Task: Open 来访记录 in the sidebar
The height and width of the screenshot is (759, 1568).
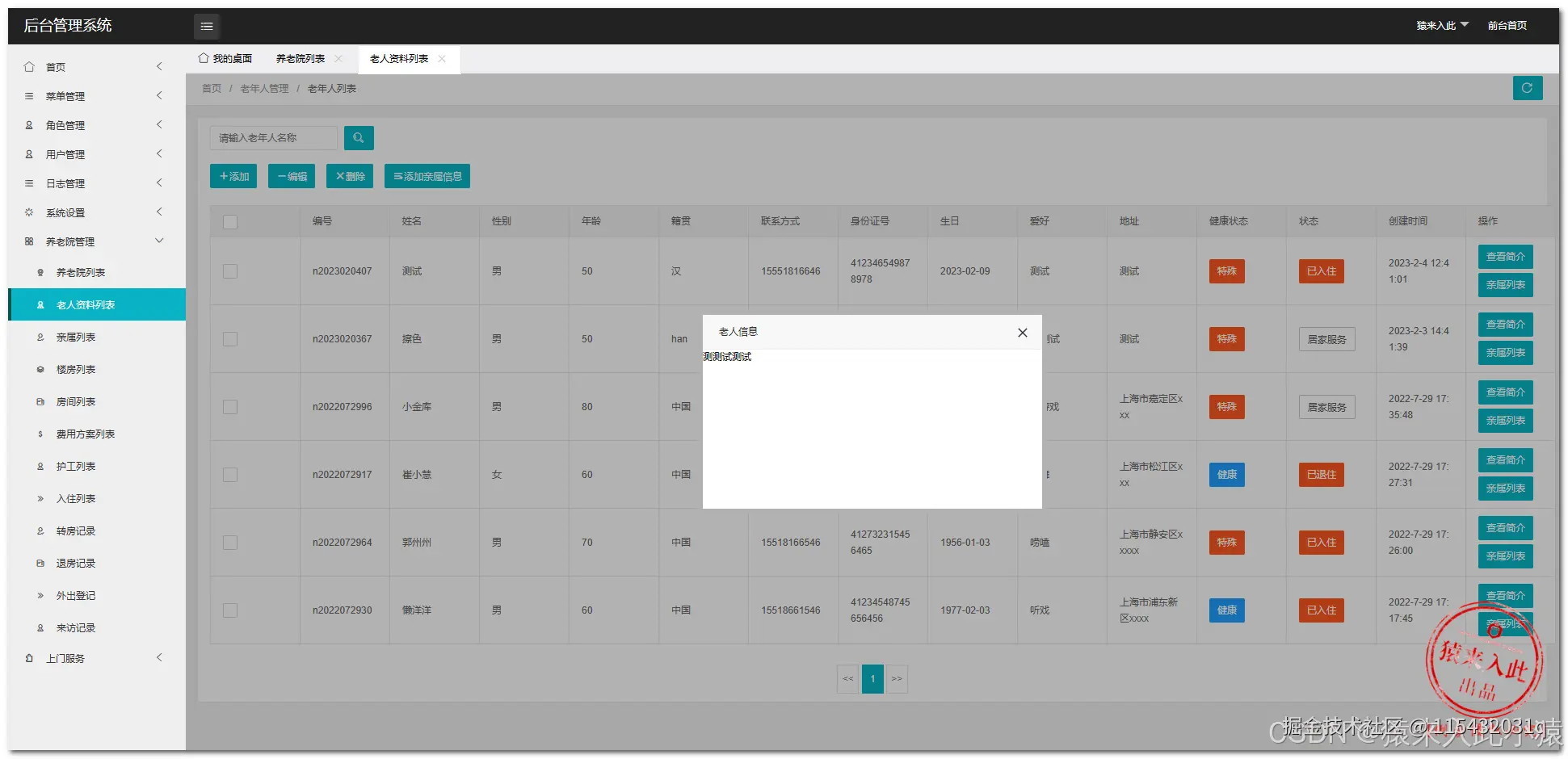Action: 76,628
